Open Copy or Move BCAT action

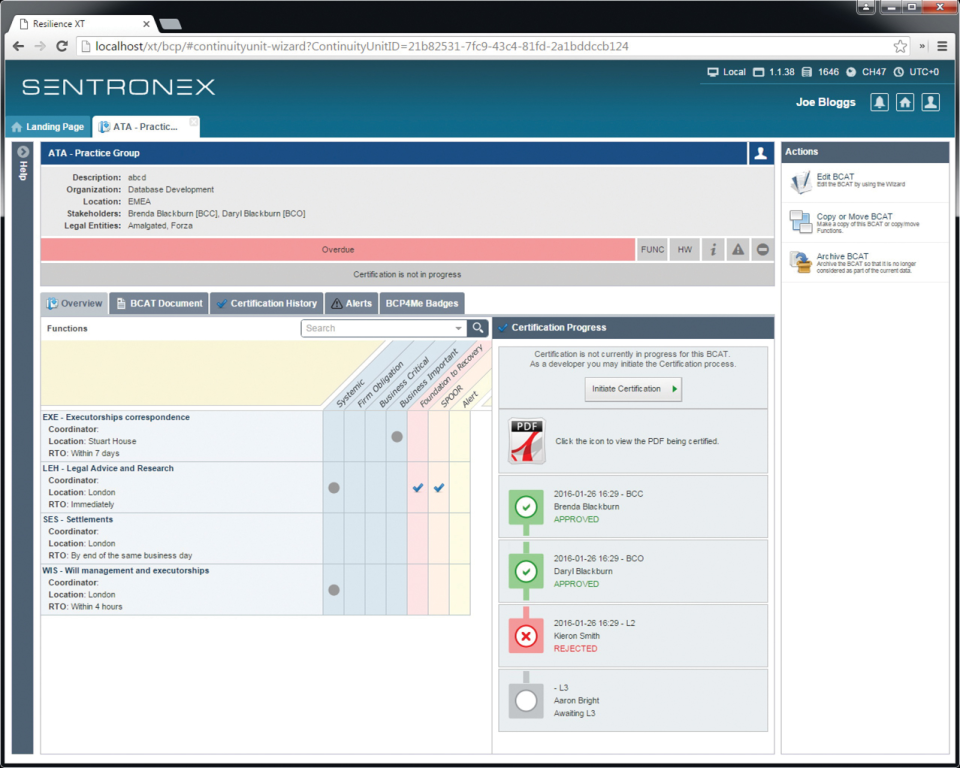coord(864,222)
